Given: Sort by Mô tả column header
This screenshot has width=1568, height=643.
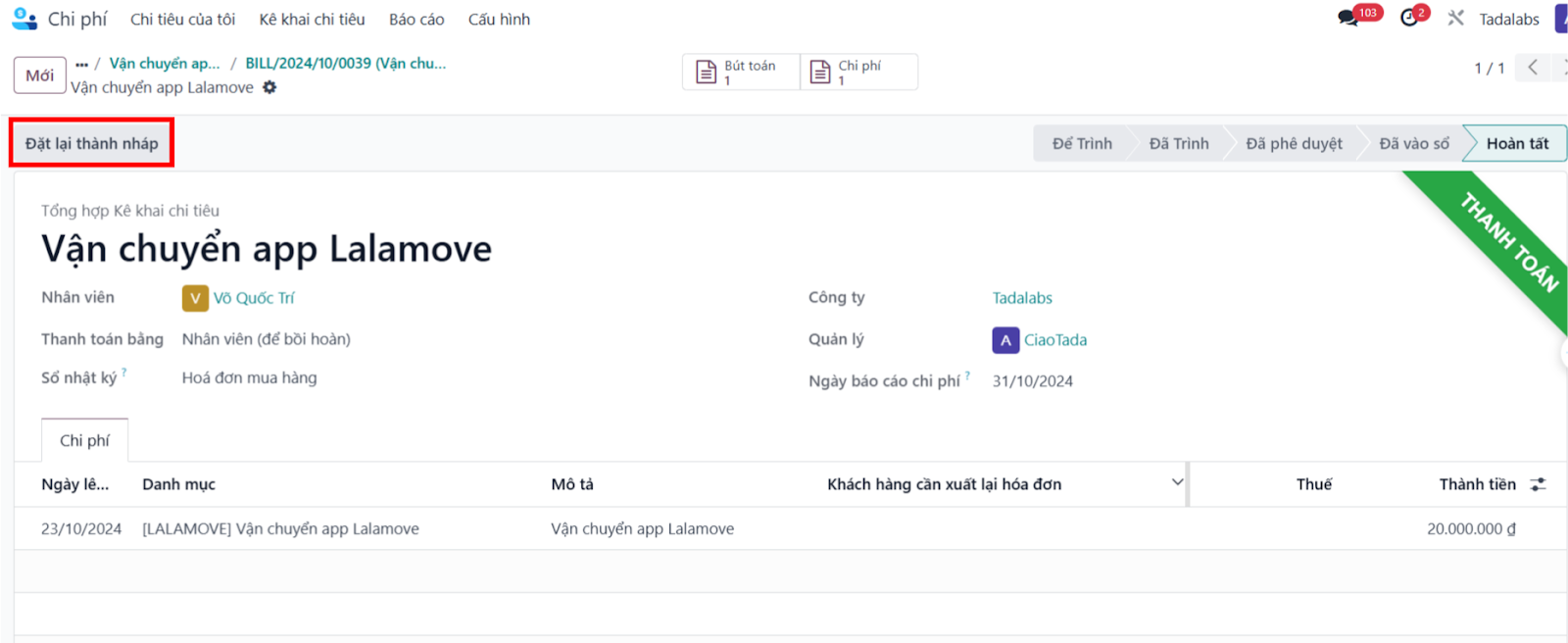Looking at the screenshot, I should [x=572, y=484].
